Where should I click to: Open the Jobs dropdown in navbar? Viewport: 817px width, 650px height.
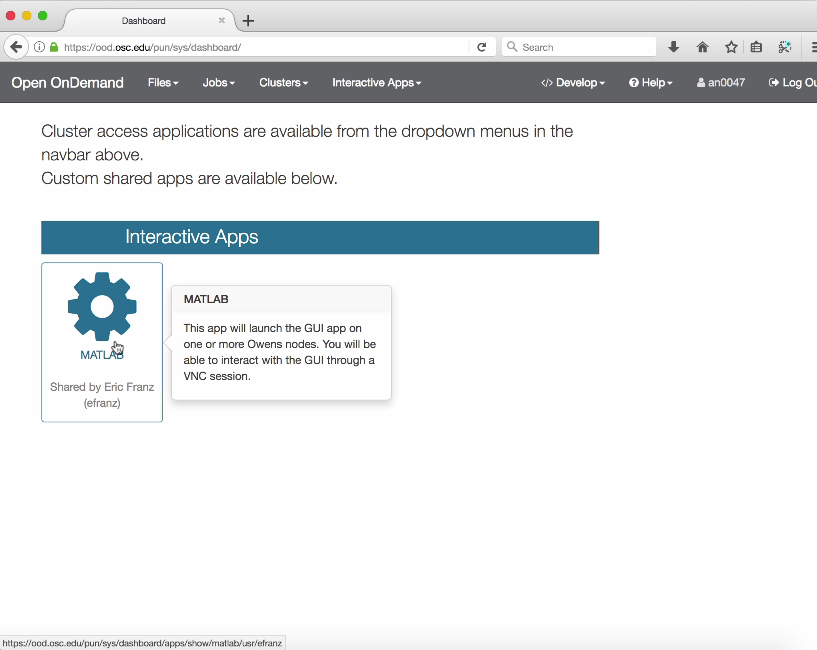click(x=219, y=83)
